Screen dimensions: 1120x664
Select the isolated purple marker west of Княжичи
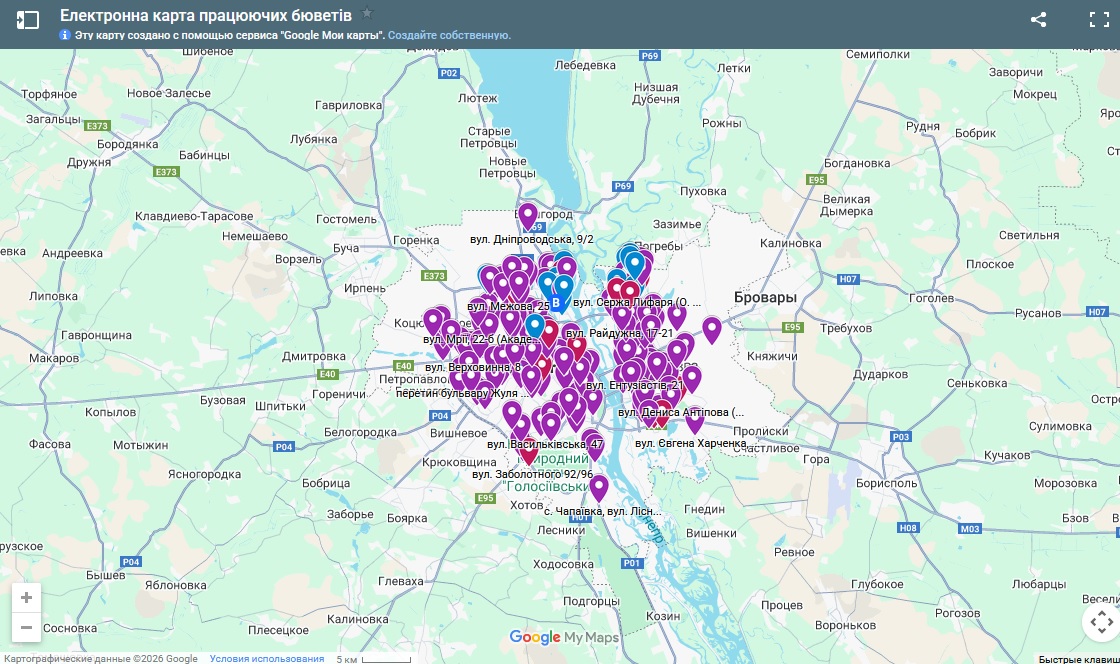pyautogui.click(x=711, y=329)
